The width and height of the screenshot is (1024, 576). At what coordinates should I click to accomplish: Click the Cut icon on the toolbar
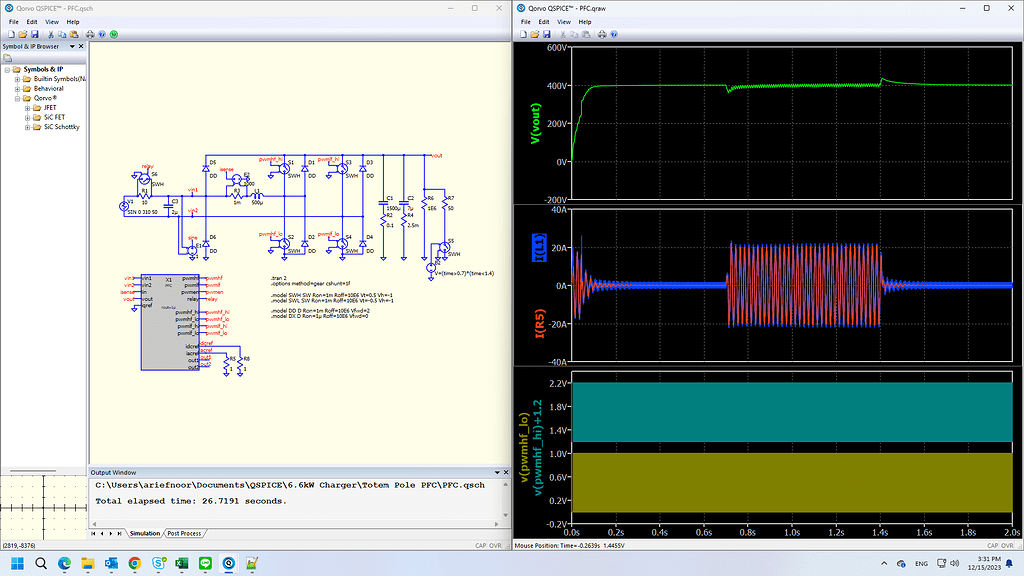(51, 35)
